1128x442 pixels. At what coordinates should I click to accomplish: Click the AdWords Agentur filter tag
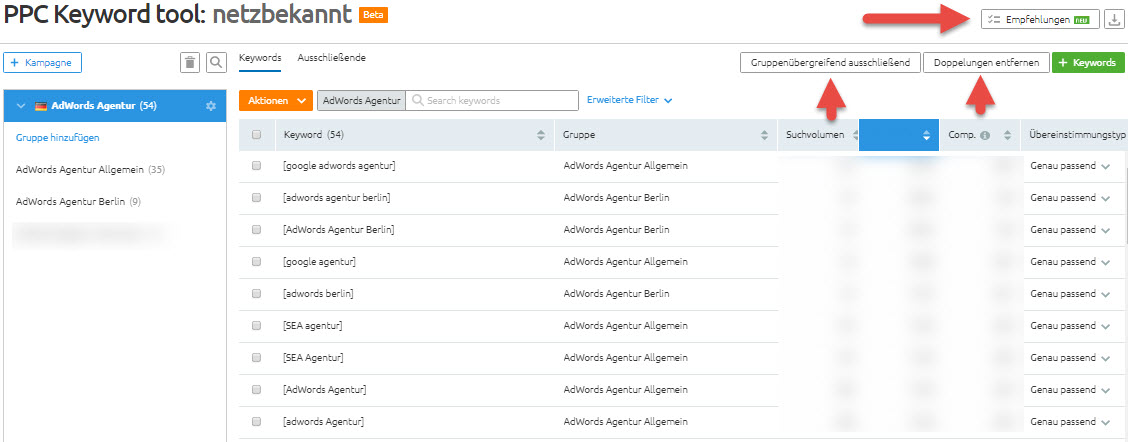pyautogui.click(x=361, y=101)
